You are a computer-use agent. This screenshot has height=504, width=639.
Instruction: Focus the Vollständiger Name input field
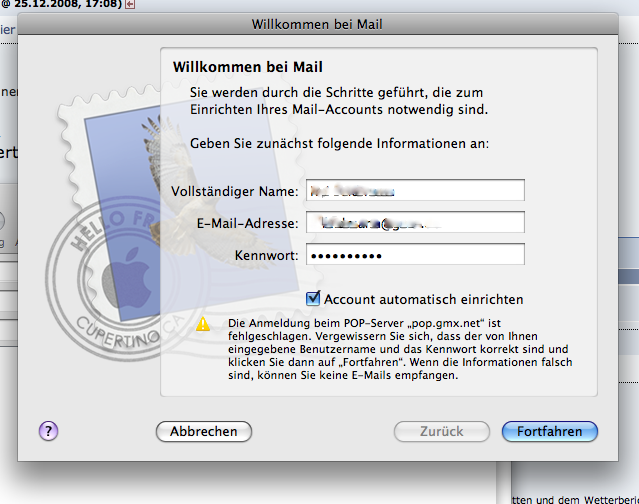(415, 190)
